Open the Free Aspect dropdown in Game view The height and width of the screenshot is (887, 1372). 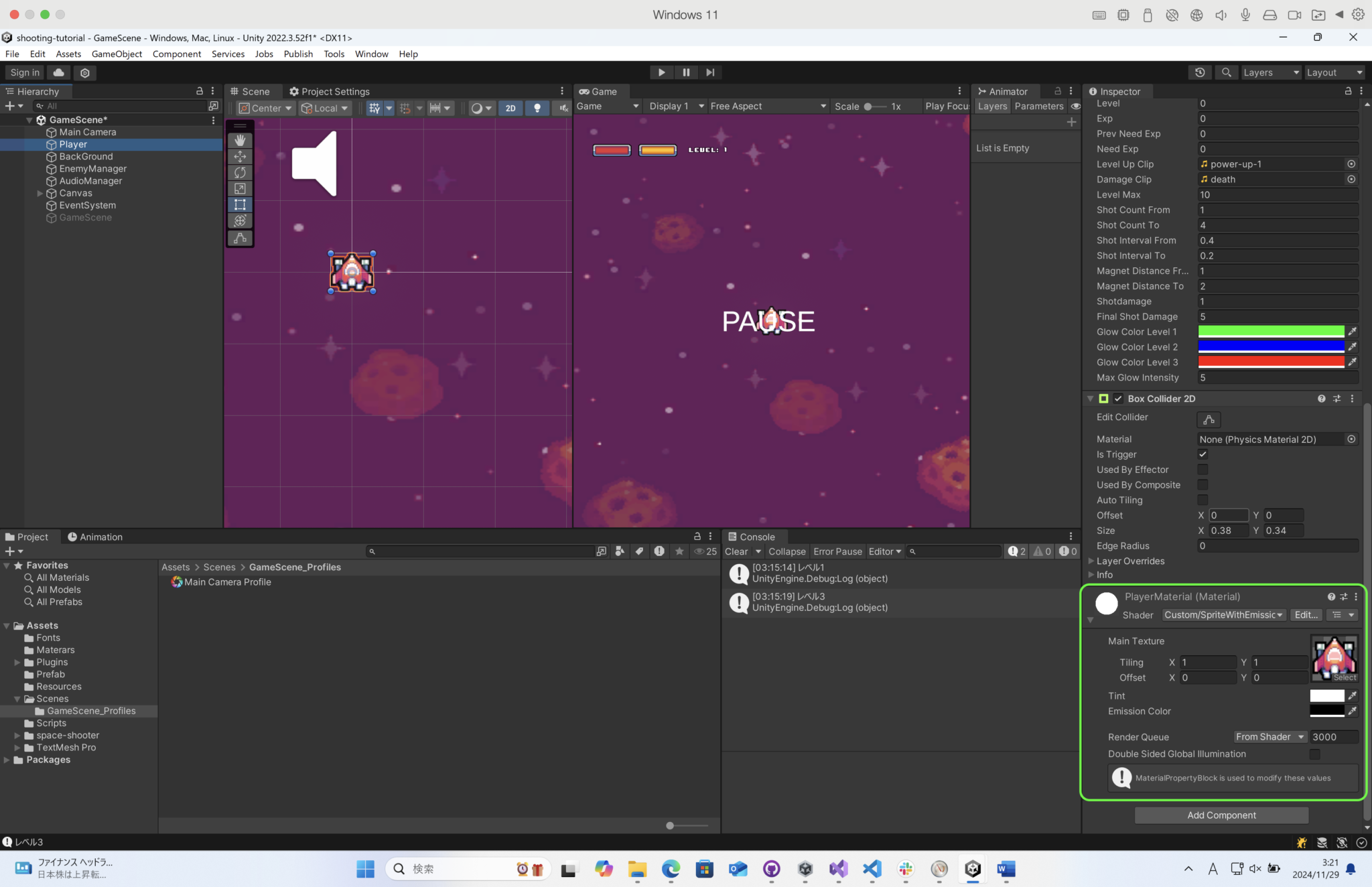pos(766,106)
